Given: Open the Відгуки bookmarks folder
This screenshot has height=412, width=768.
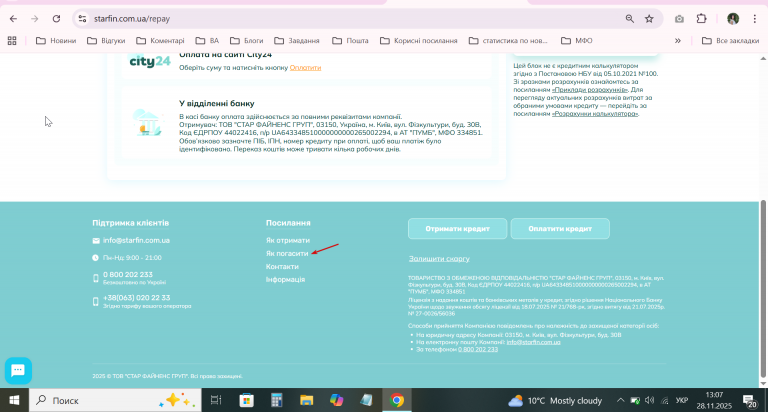Looking at the screenshot, I should [x=106, y=41].
